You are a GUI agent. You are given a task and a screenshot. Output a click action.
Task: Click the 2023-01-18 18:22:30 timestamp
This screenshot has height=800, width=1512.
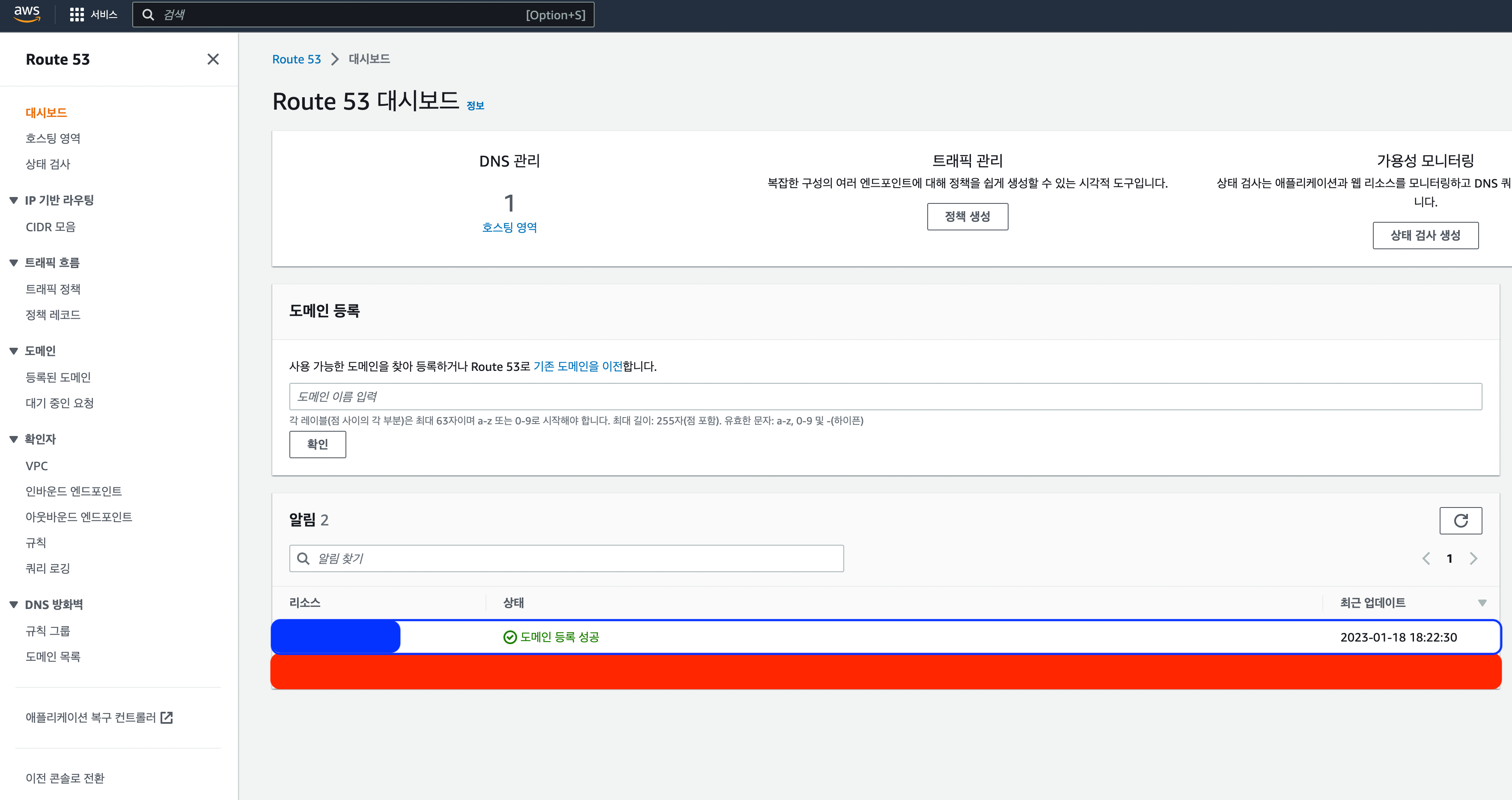1399,637
